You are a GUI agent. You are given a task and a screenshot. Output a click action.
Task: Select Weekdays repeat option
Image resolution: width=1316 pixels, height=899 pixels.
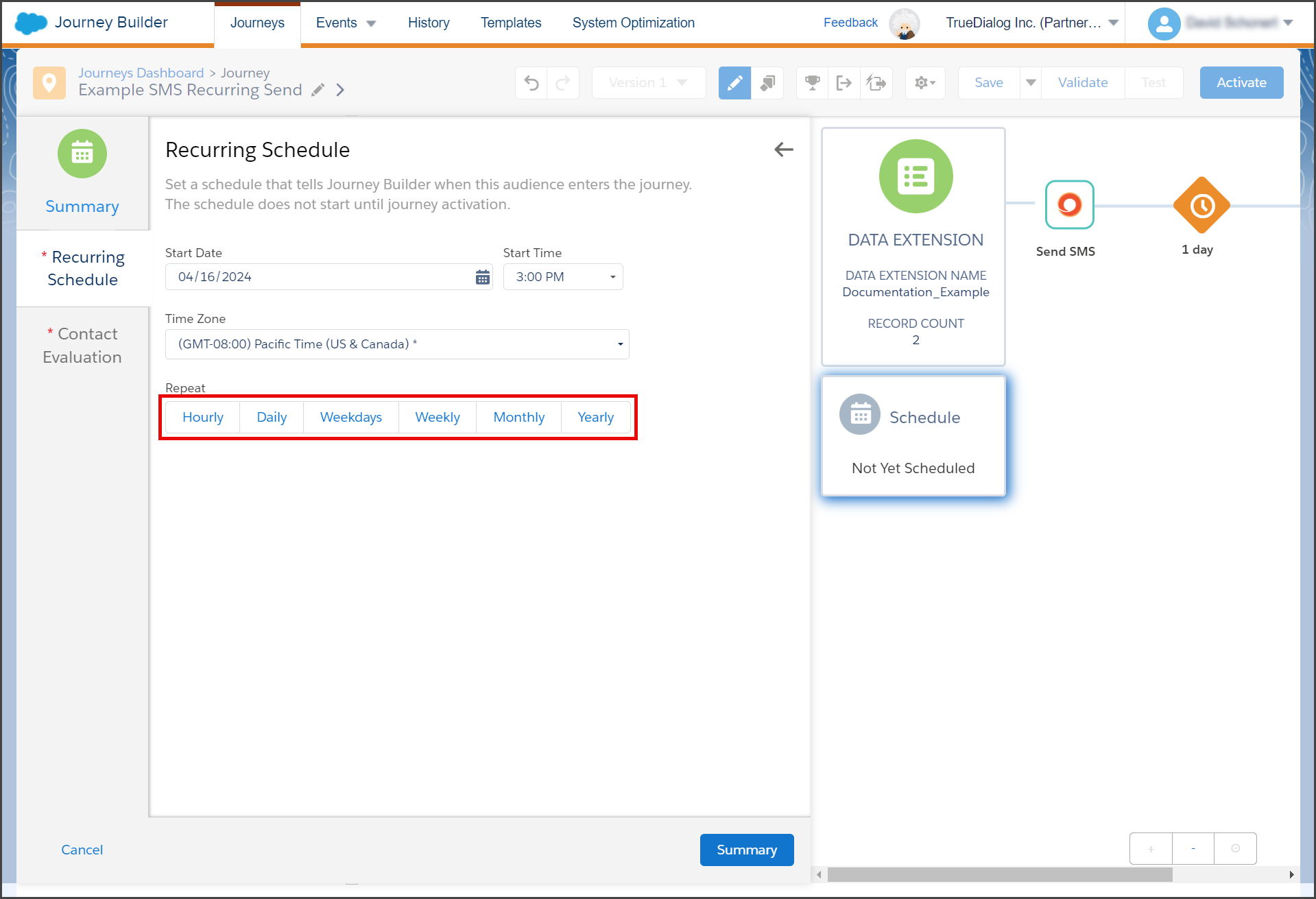351,417
